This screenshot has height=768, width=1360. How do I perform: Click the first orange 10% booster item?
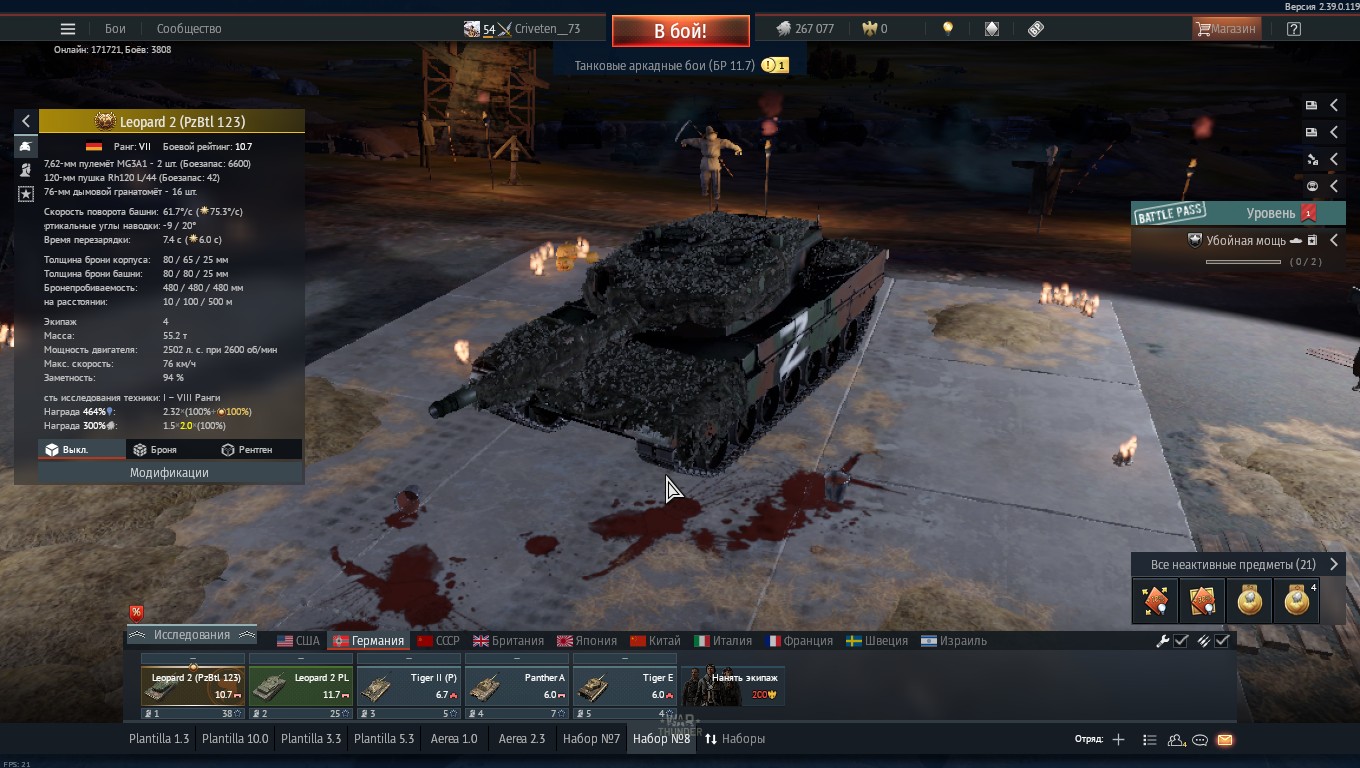pos(1155,601)
